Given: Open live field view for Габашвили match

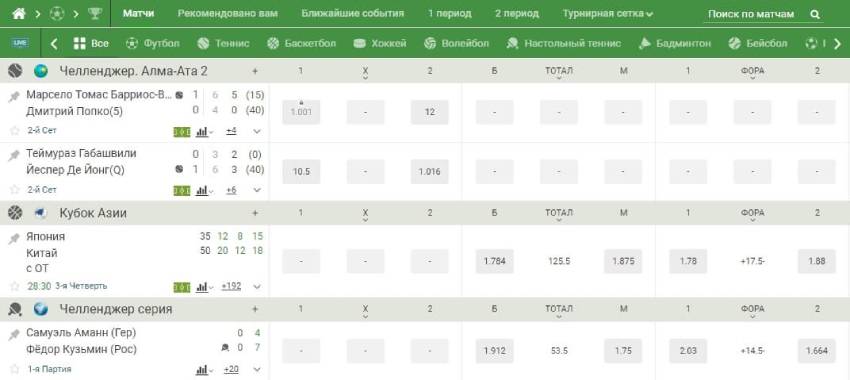Looking at the screenshot, I should [182, 190].
